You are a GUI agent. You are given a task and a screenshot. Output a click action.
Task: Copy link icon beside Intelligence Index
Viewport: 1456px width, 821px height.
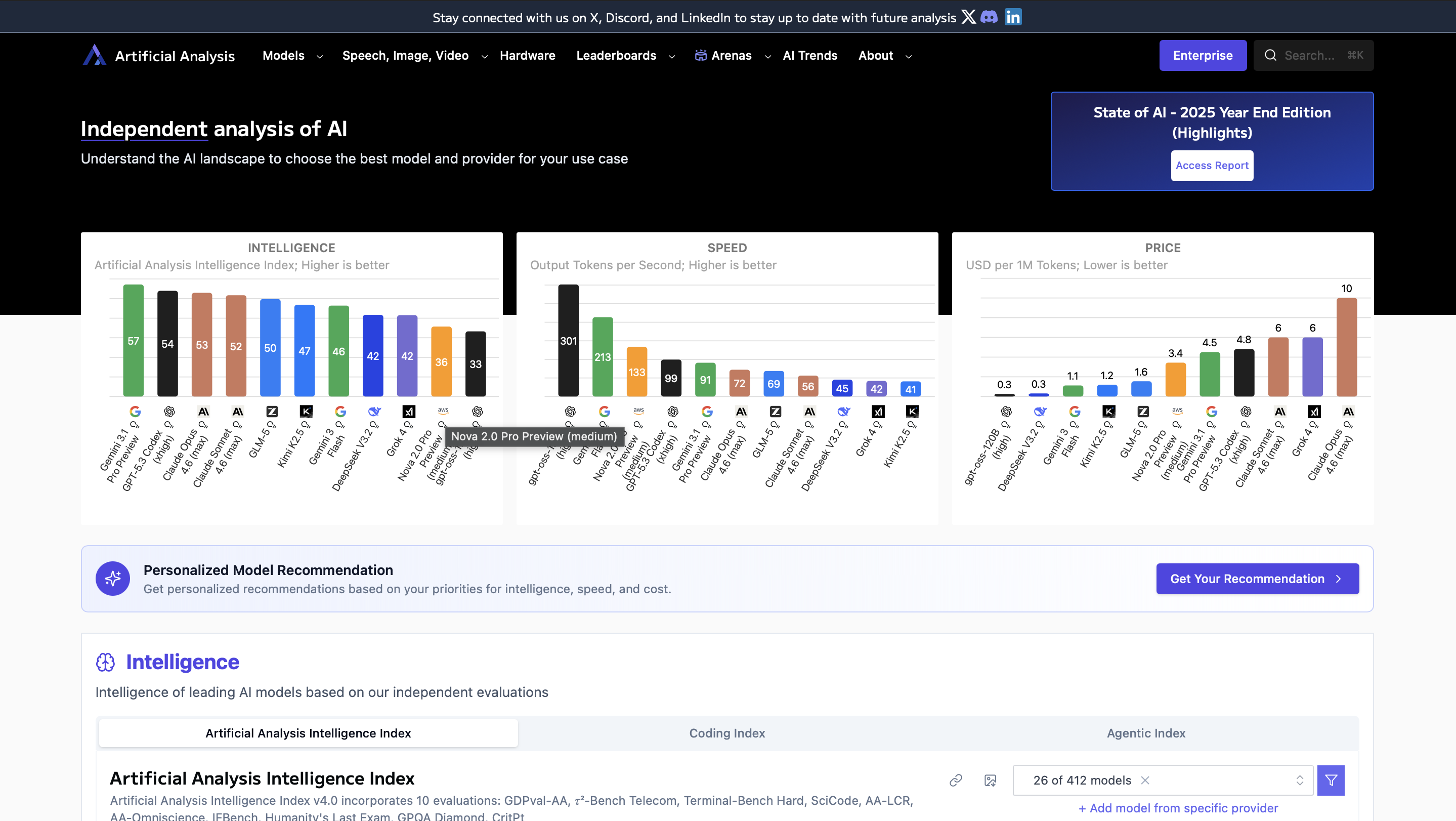click(956, 781)
